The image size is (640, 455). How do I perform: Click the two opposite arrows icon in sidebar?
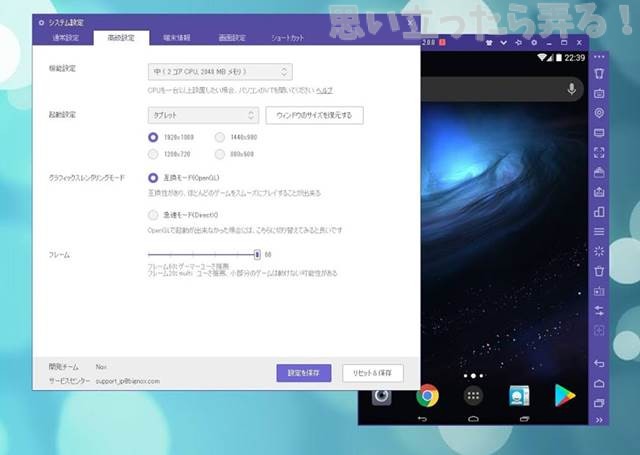(x=599, y=311)
